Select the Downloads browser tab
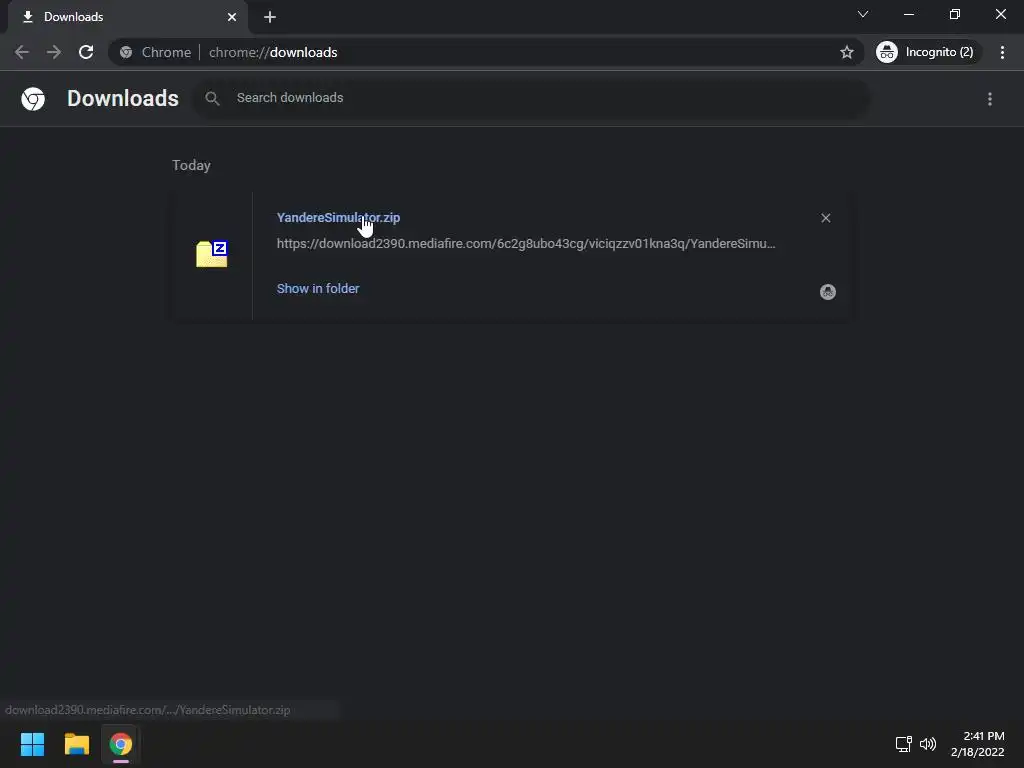The image size is (1024, 768). pyautogui.click(x=127, y=17)
